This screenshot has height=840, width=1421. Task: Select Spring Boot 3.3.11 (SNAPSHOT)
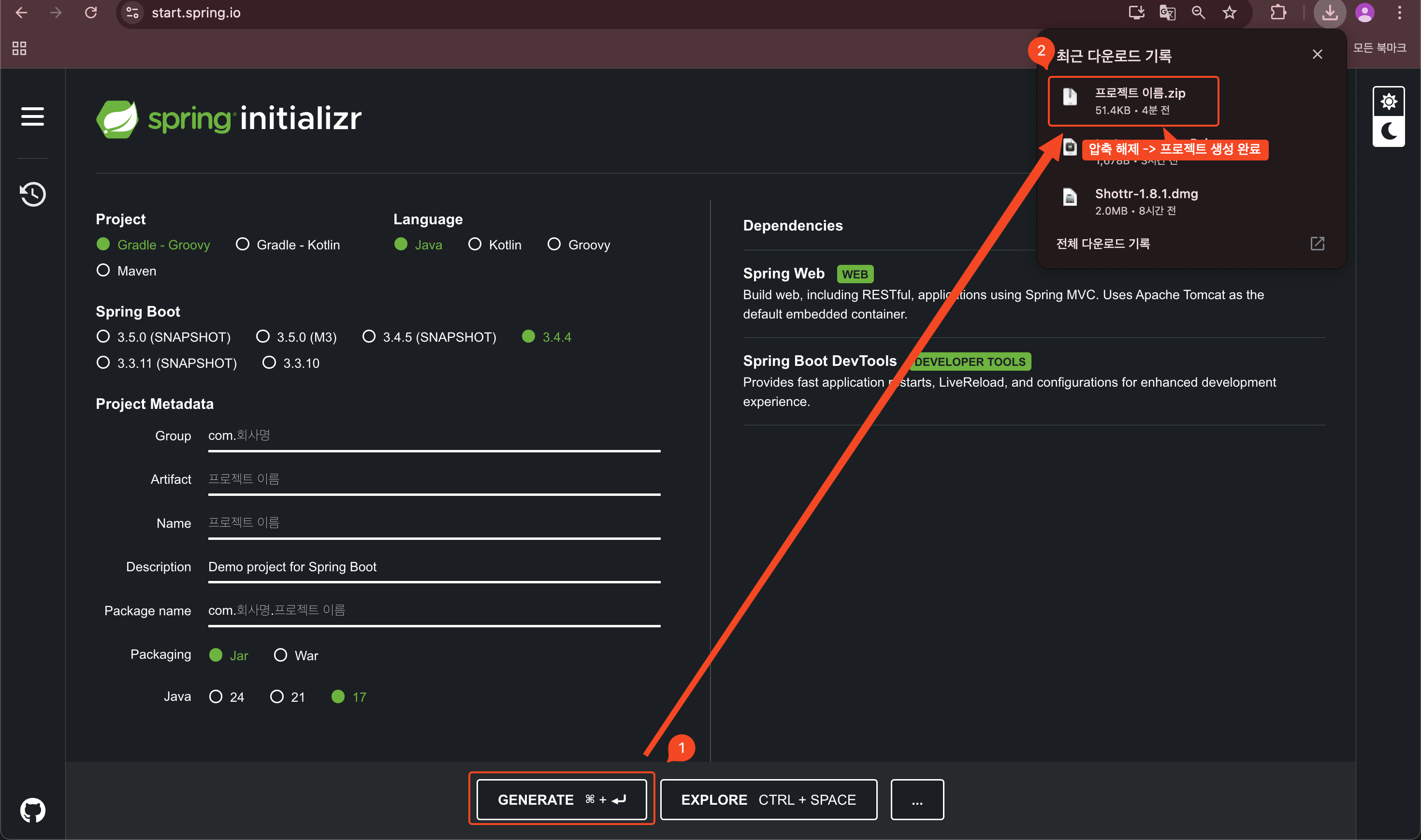coord(167,363)
